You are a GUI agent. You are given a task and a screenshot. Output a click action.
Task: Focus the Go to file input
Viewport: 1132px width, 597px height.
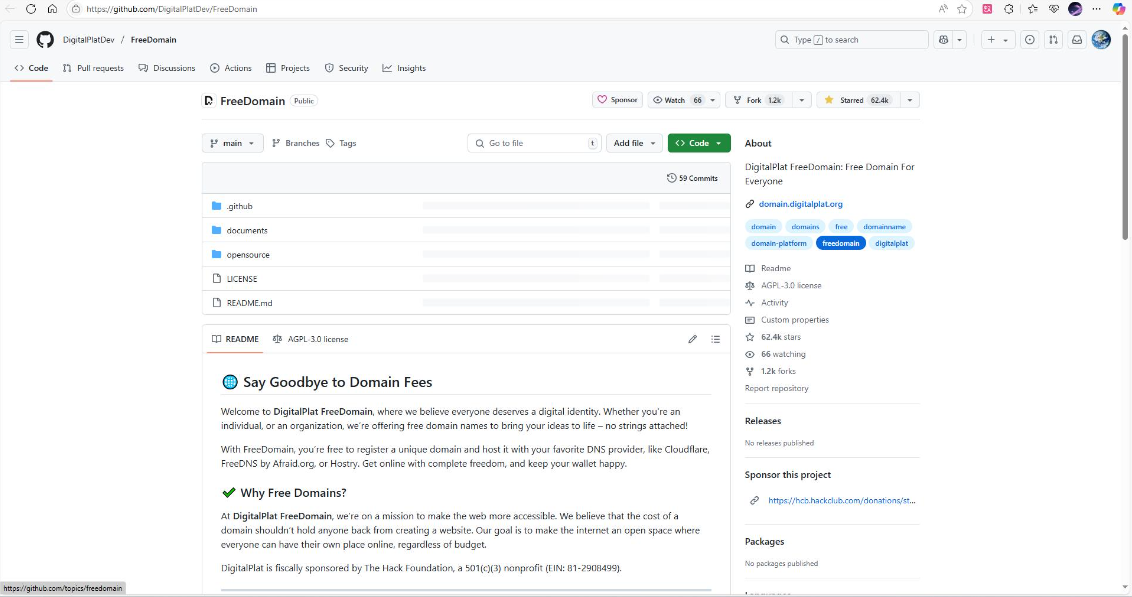coord(534,143)
